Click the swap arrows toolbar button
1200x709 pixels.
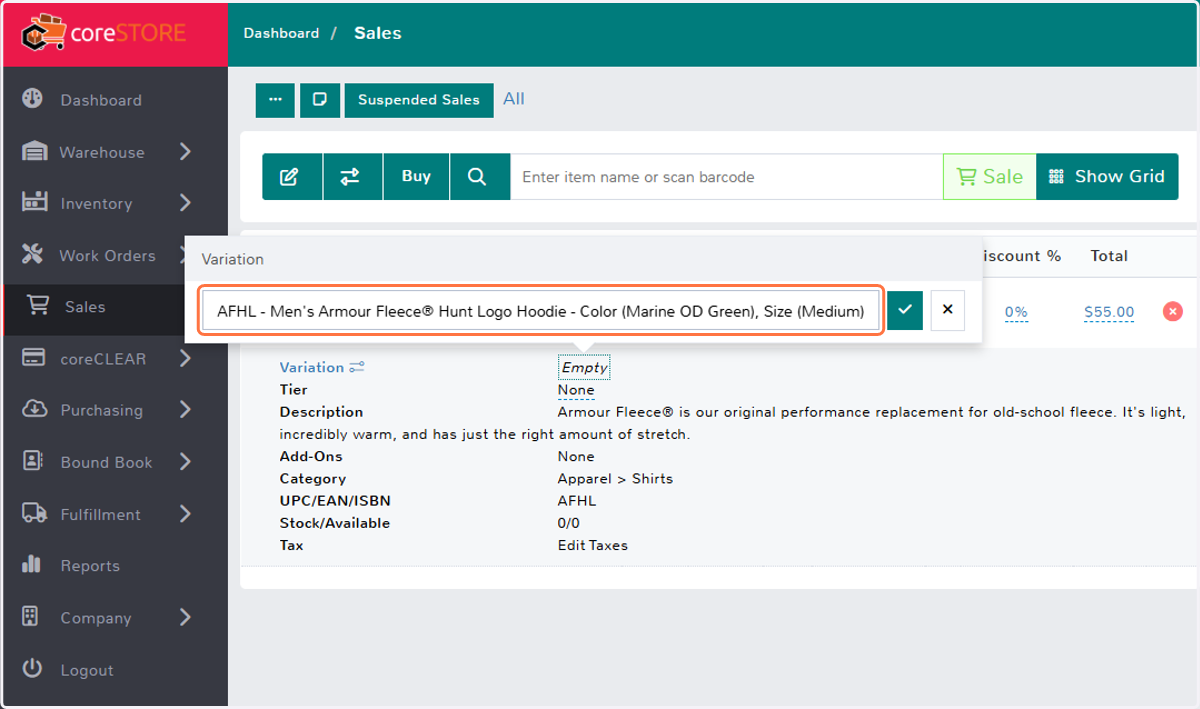tap(352, 177)
